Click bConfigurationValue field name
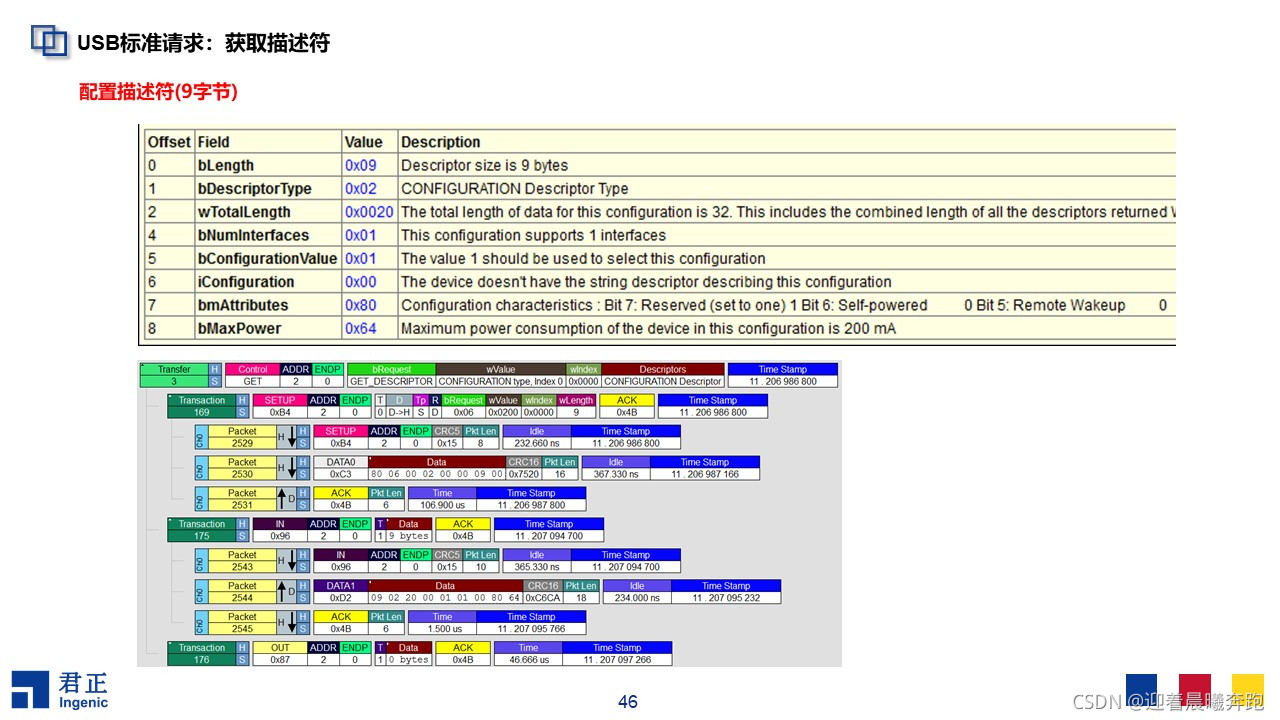1280x720 pixels. pyautogui.click(x=268, y=258)
